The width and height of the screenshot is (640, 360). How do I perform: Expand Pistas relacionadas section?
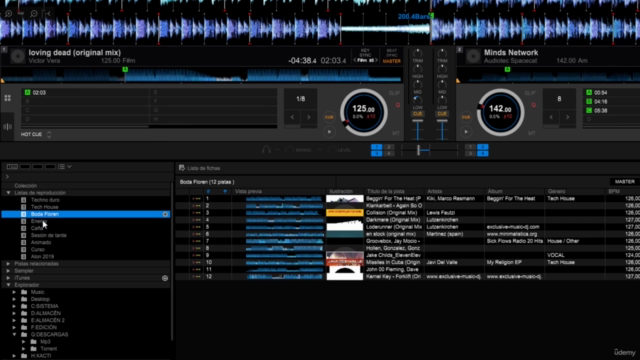point(9,264)
